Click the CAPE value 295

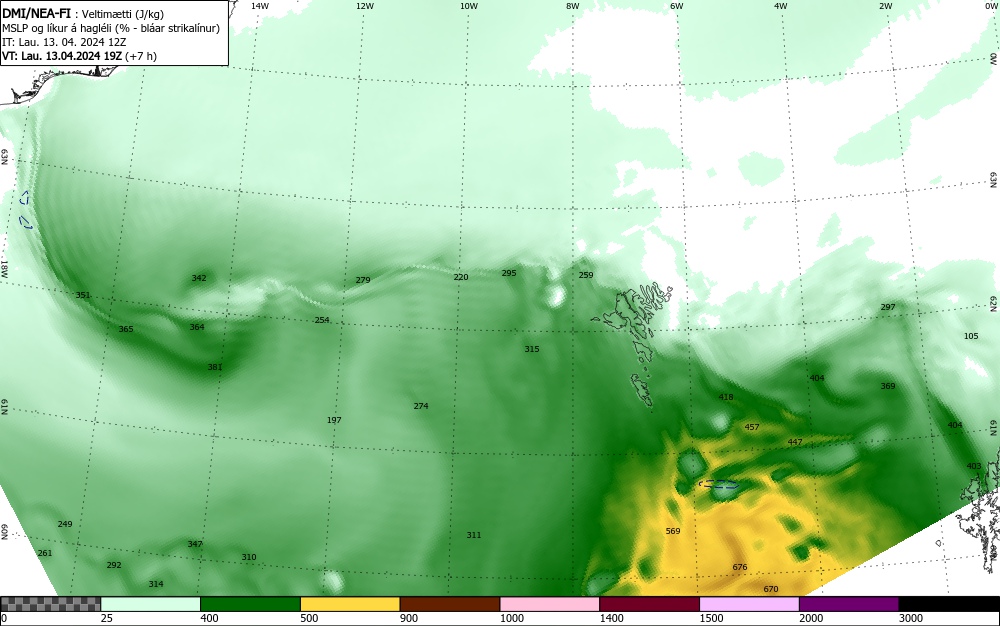click(x=509, y=273)
